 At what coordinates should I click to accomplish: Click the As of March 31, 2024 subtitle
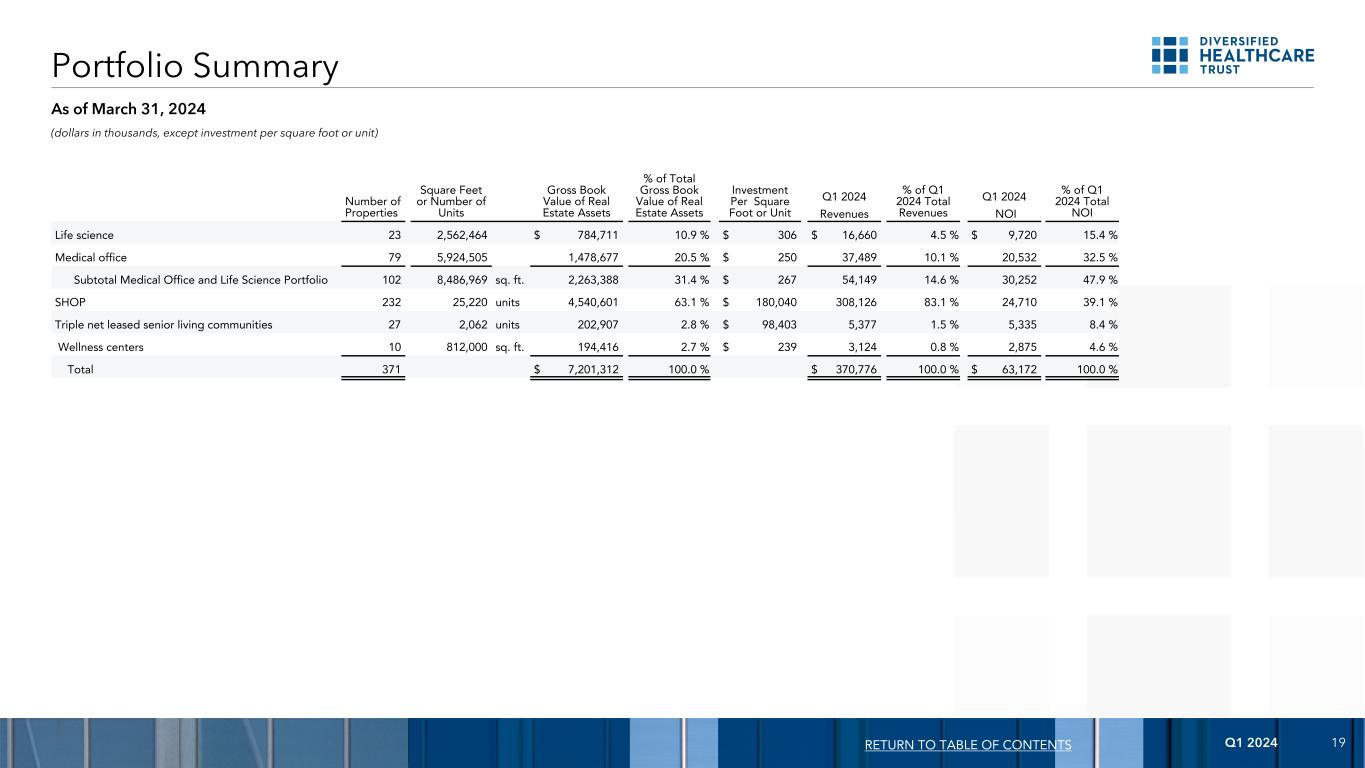tap(128, 108)
